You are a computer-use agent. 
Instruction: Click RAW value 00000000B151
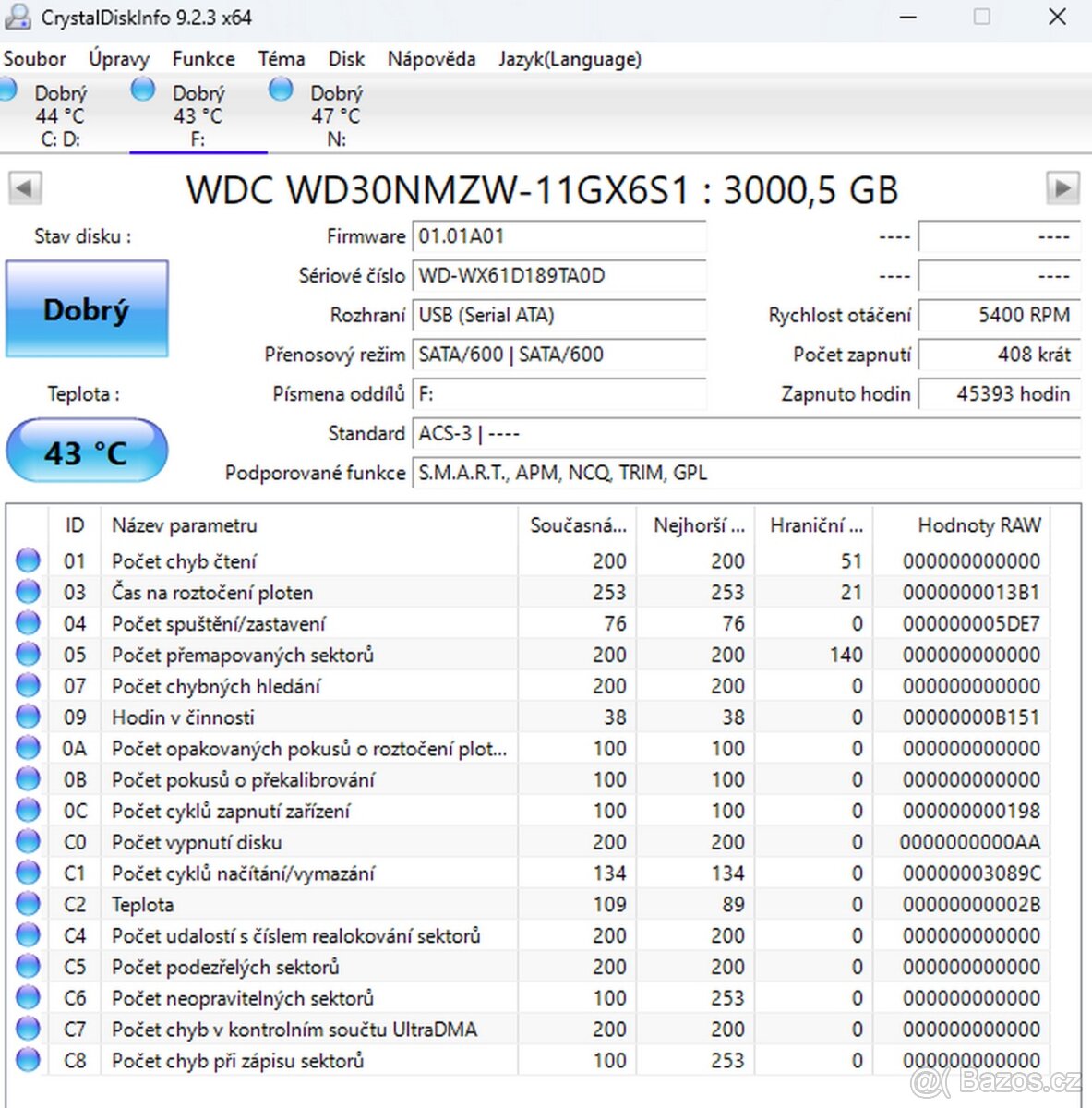(x=971, y=717)
